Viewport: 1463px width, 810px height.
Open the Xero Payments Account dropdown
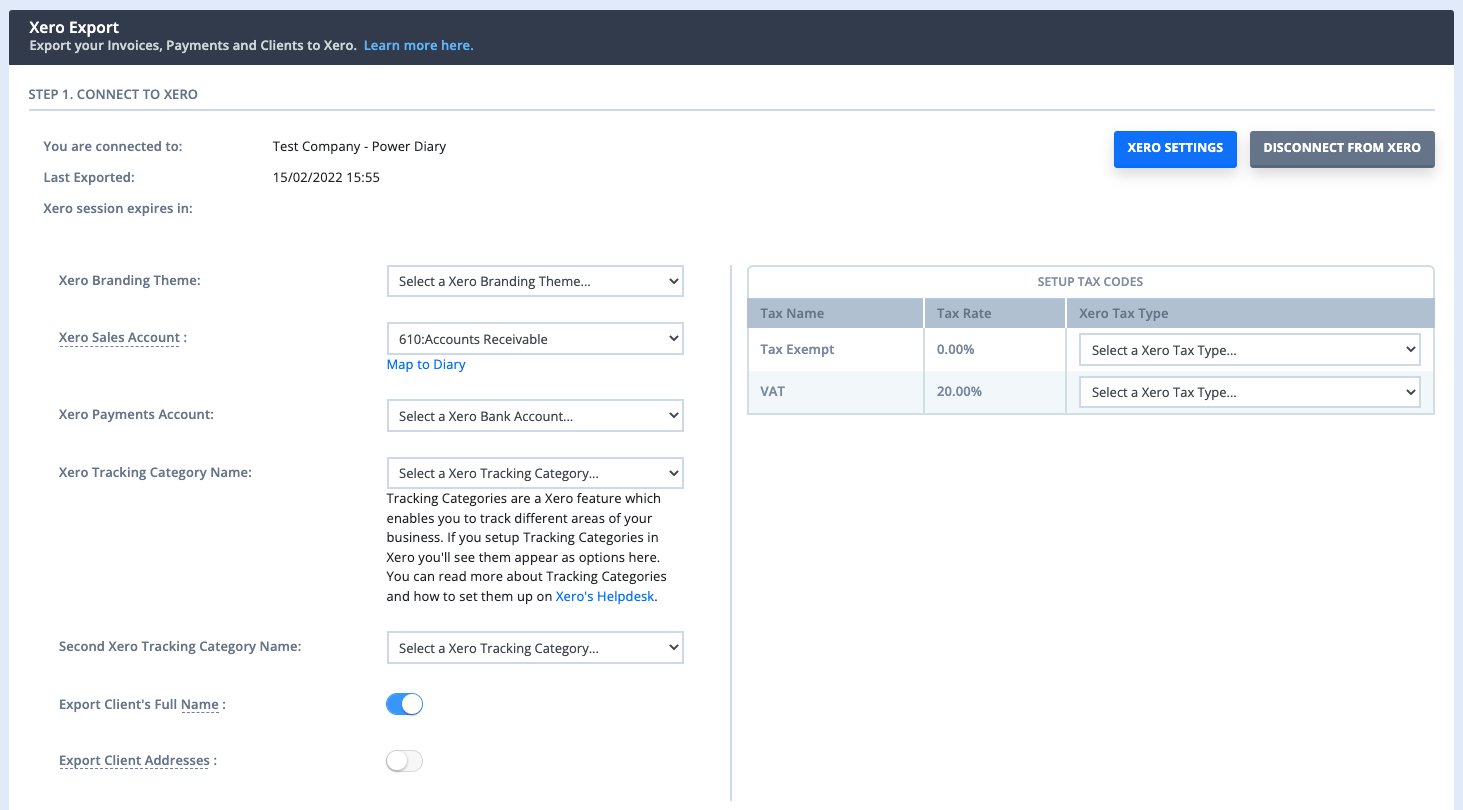(x=534, y=415)
